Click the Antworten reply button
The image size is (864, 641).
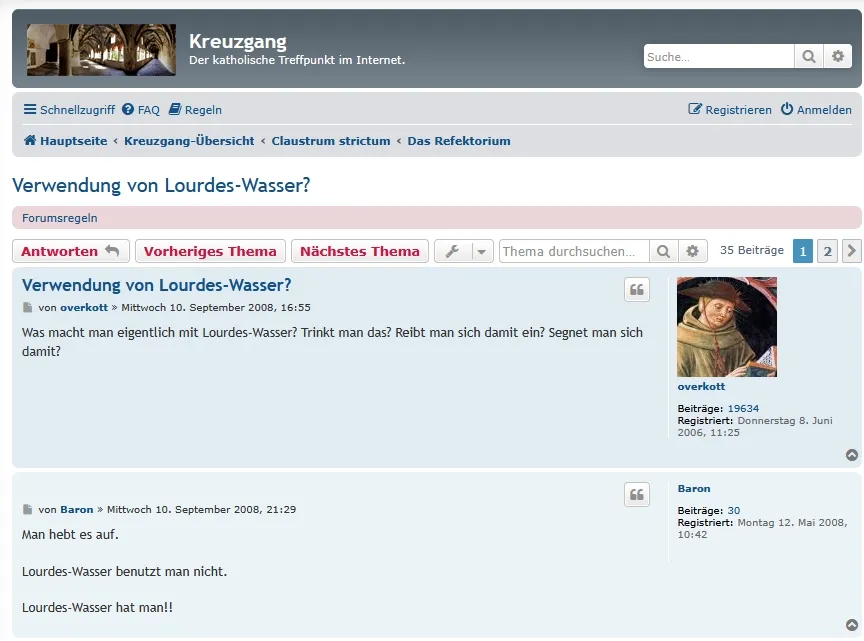tap(70, 251)
